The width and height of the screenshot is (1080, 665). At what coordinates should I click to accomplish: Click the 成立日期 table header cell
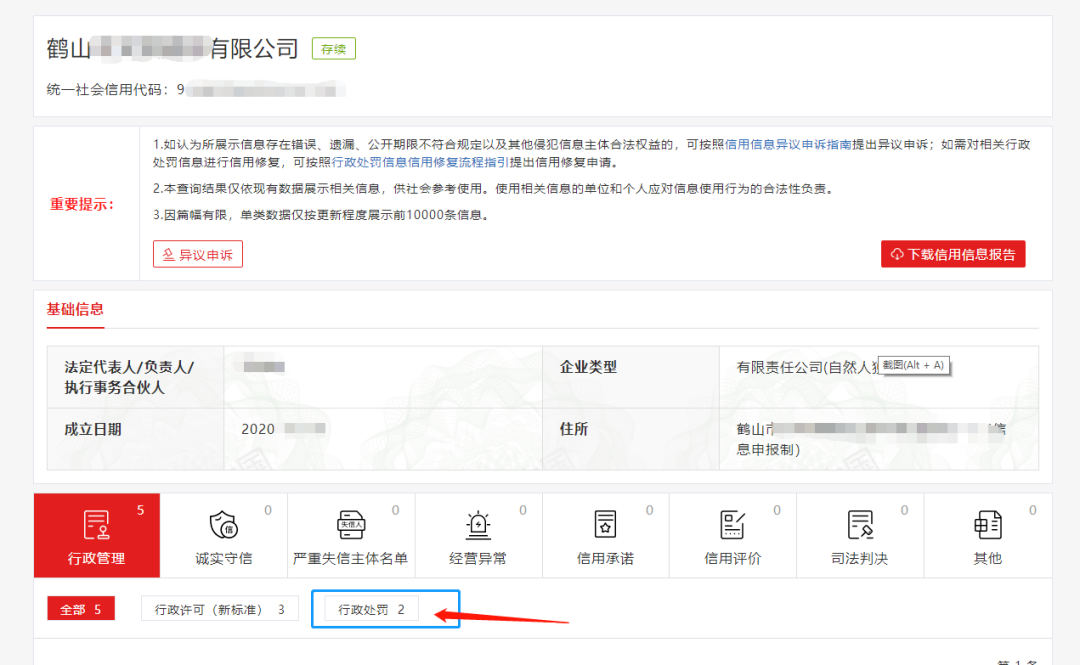coord(136,439)
